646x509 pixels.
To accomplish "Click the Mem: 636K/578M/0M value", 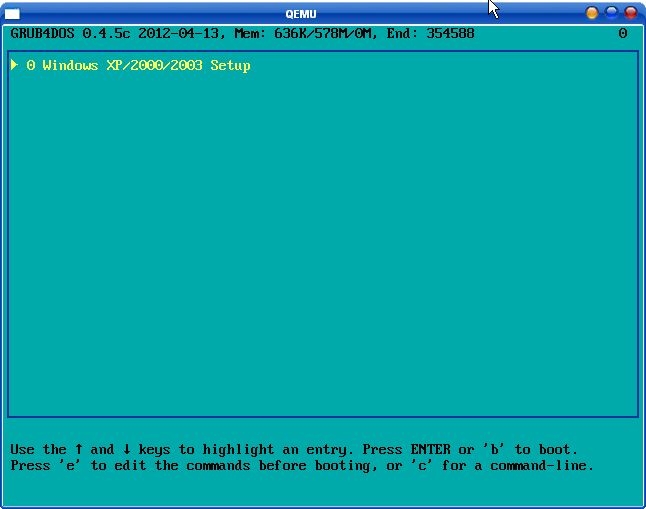I will (305, 33).
